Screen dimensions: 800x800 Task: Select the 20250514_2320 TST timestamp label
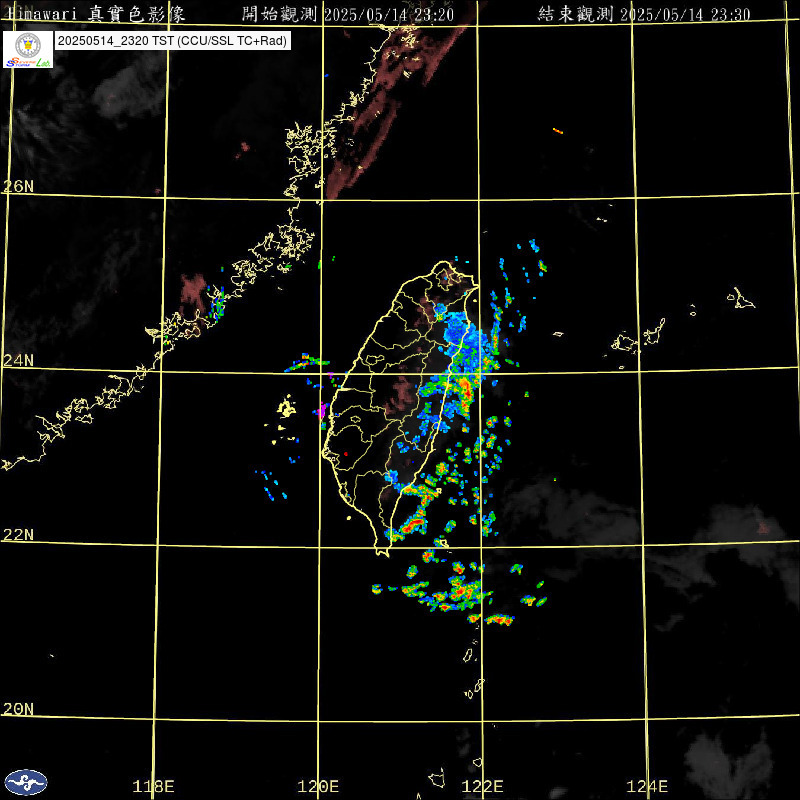(x=172, y=41)
